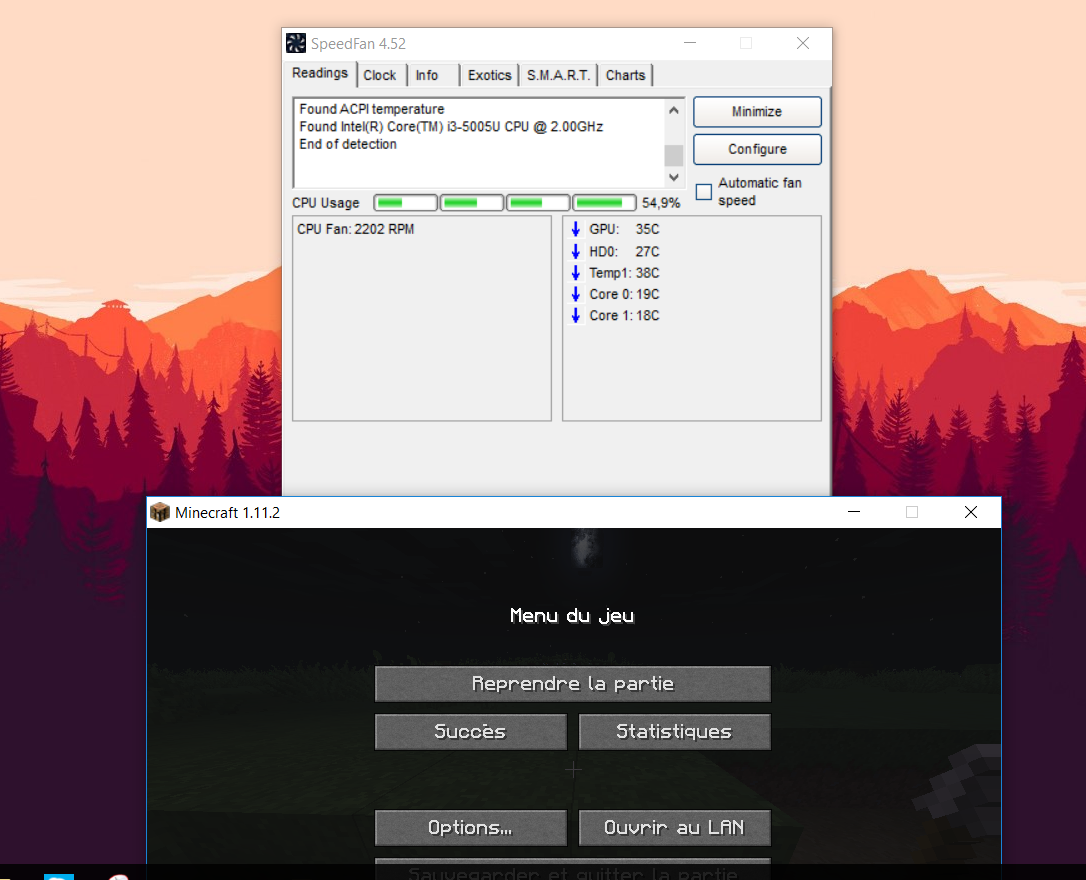Click the SpeedFan app icon in title bar

296,43
